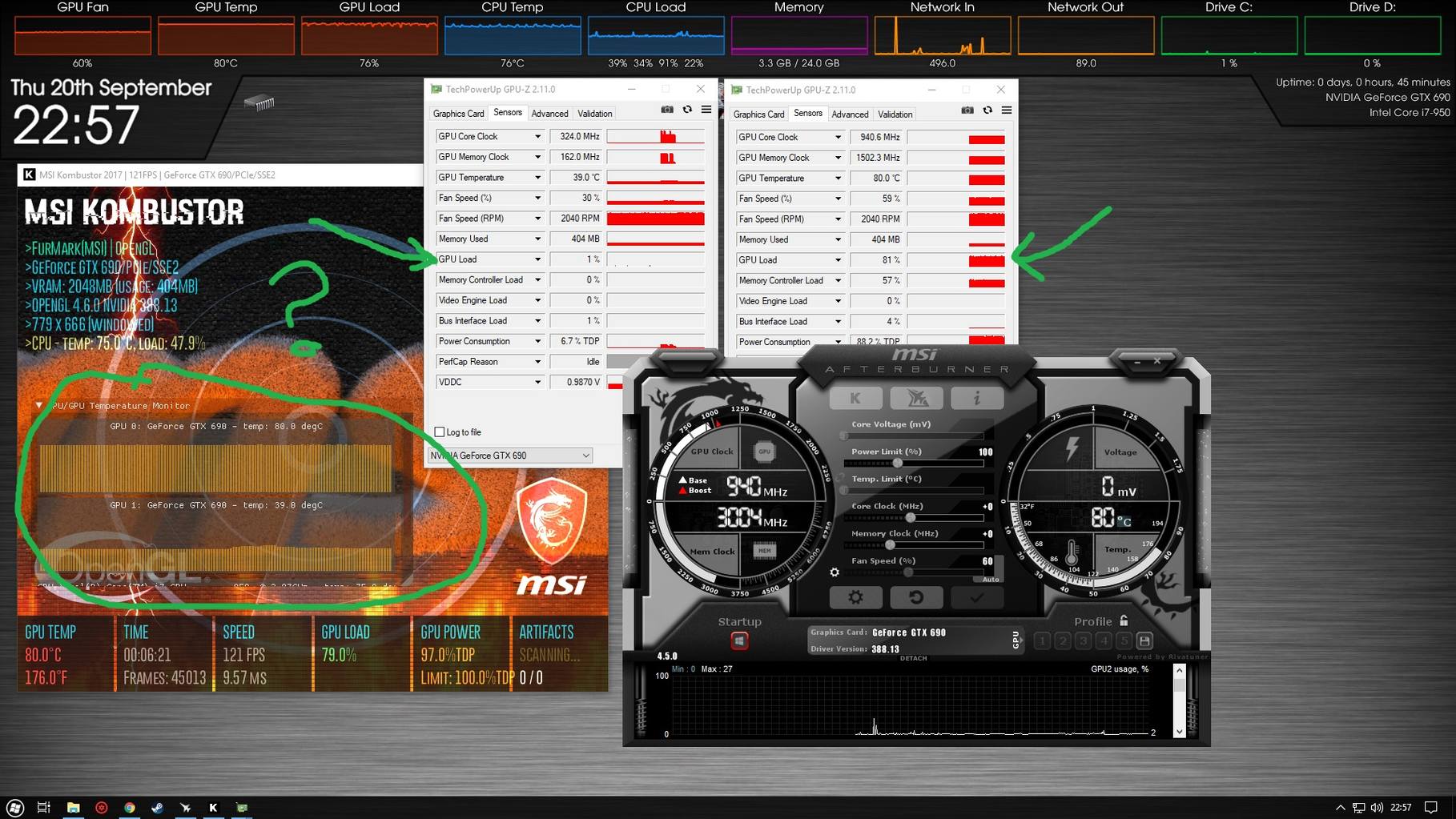Switch to MSI Afterburner jet taskbar icon
The image size is (1456, 819).
click(x=185, y=807)
